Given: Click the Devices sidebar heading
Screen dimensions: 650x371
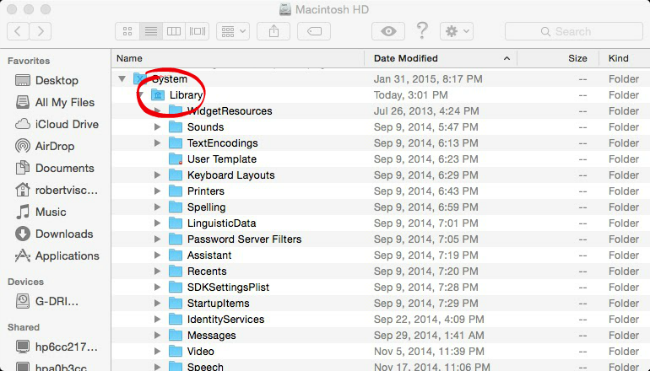Looking at the screenshot, I should pos(25,282).
